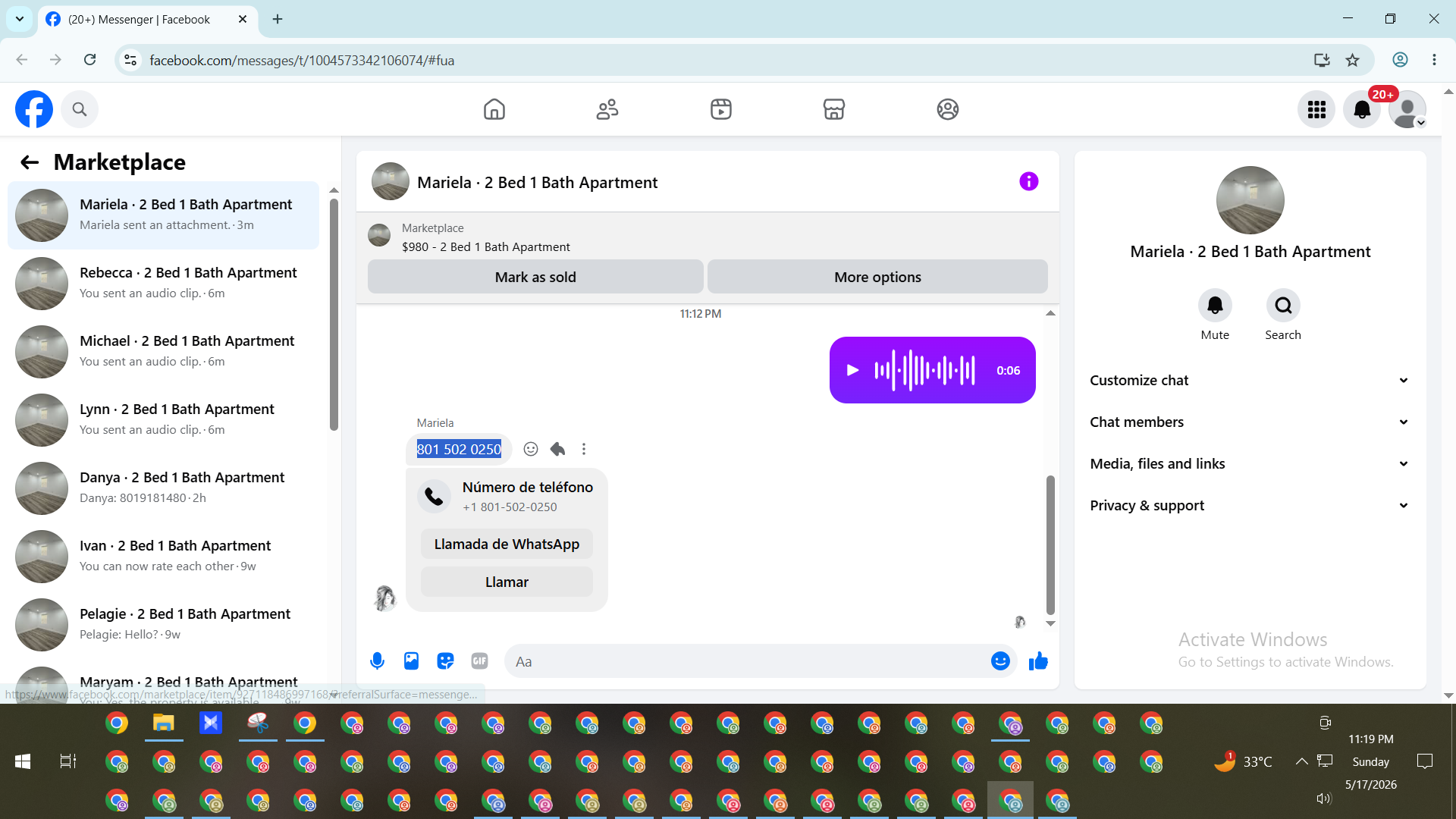Choose a sticker from sticker icon
The image size is (1456, 819).
(445, 661)
